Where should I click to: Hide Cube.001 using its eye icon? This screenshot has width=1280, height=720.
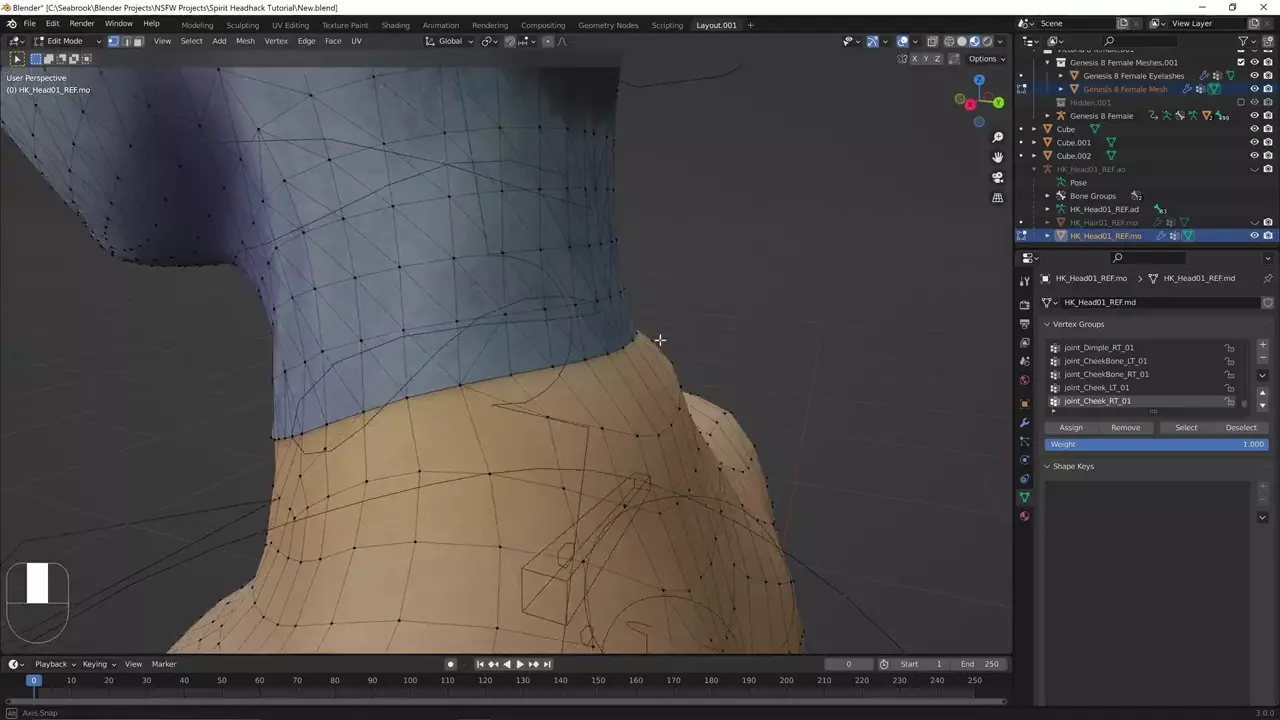point(1254,142)
